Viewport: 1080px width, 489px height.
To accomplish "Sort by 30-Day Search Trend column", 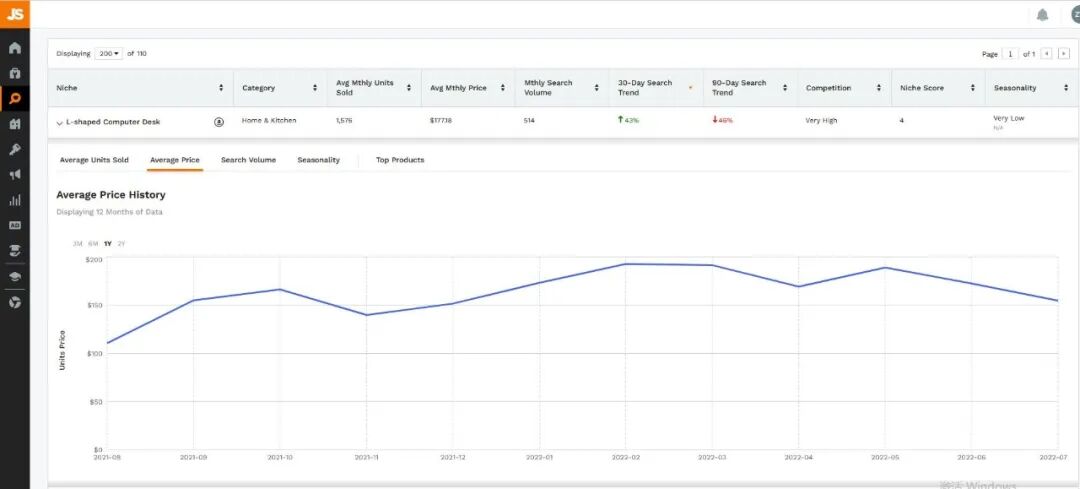I will [690, 87].
